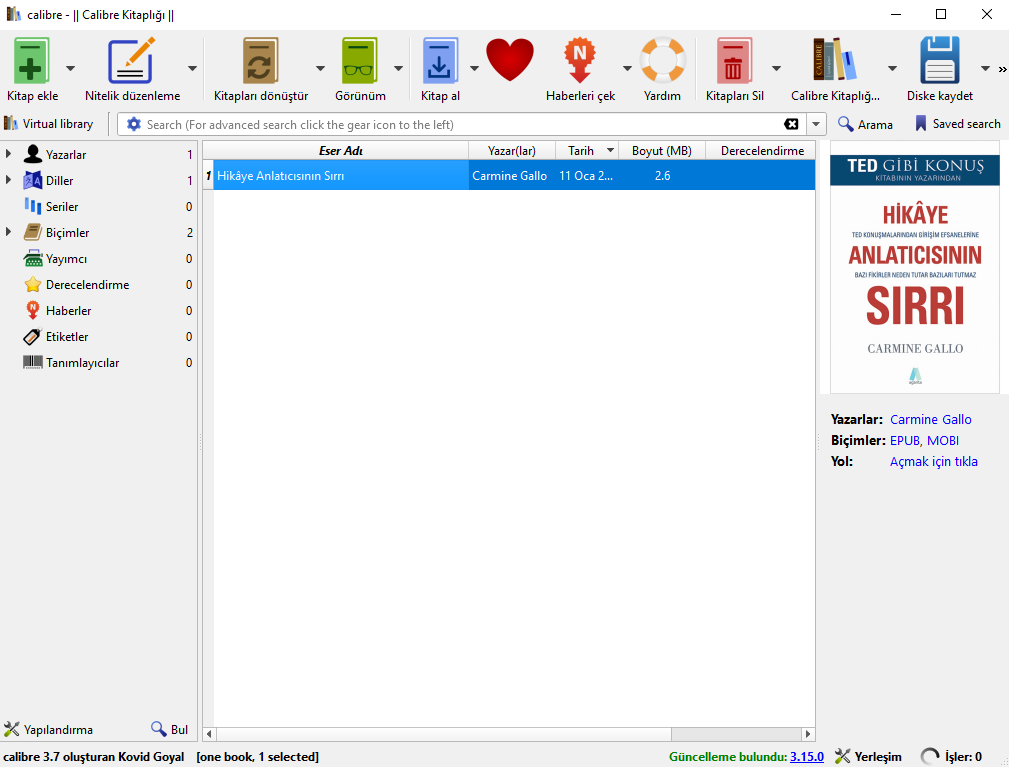Click horizontal scrollbar left arrow
The image size is (1009, 767).
(x=209, y=734)
